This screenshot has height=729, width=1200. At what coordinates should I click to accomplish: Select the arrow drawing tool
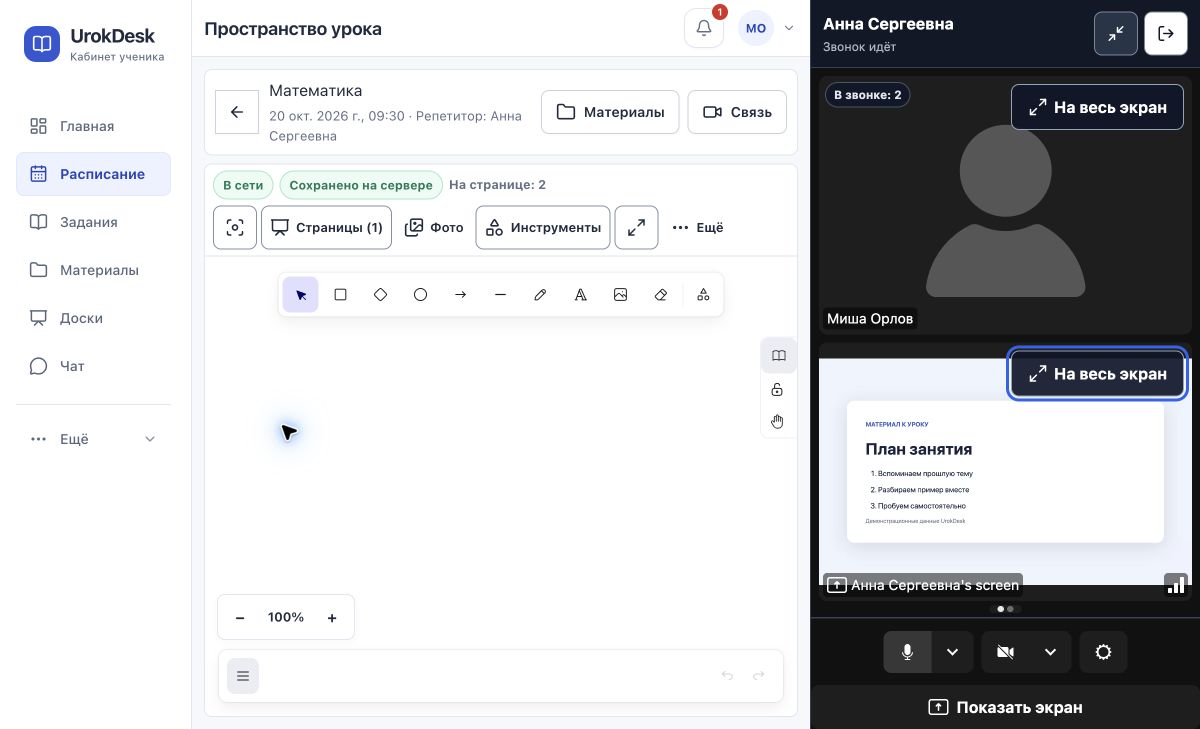[x=461, y=295]
